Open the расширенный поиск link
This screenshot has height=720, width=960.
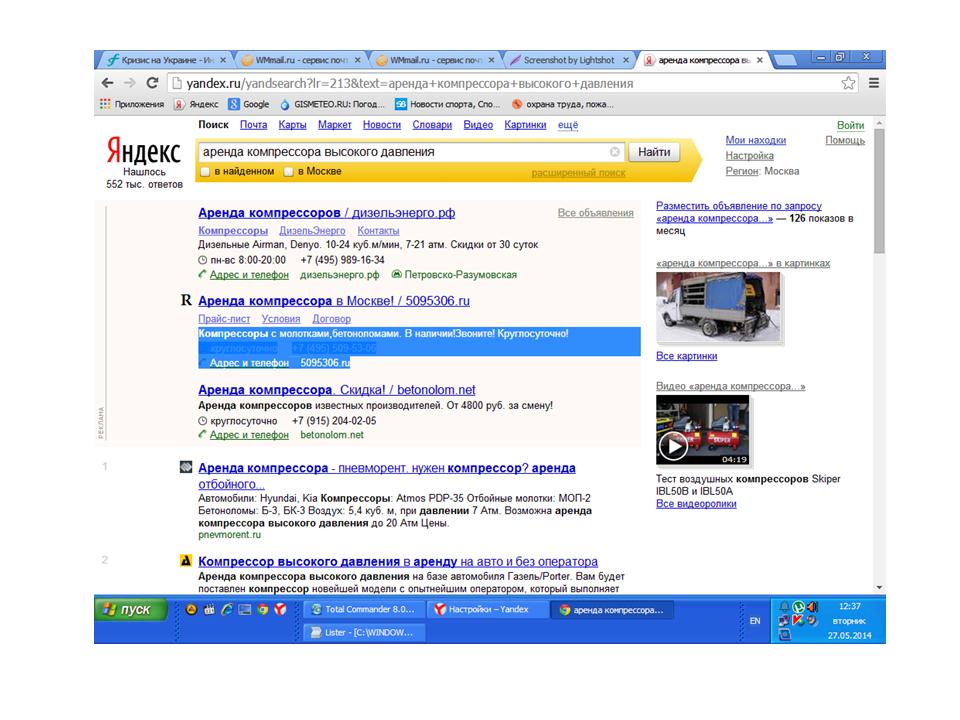click(x=579, y=173)
